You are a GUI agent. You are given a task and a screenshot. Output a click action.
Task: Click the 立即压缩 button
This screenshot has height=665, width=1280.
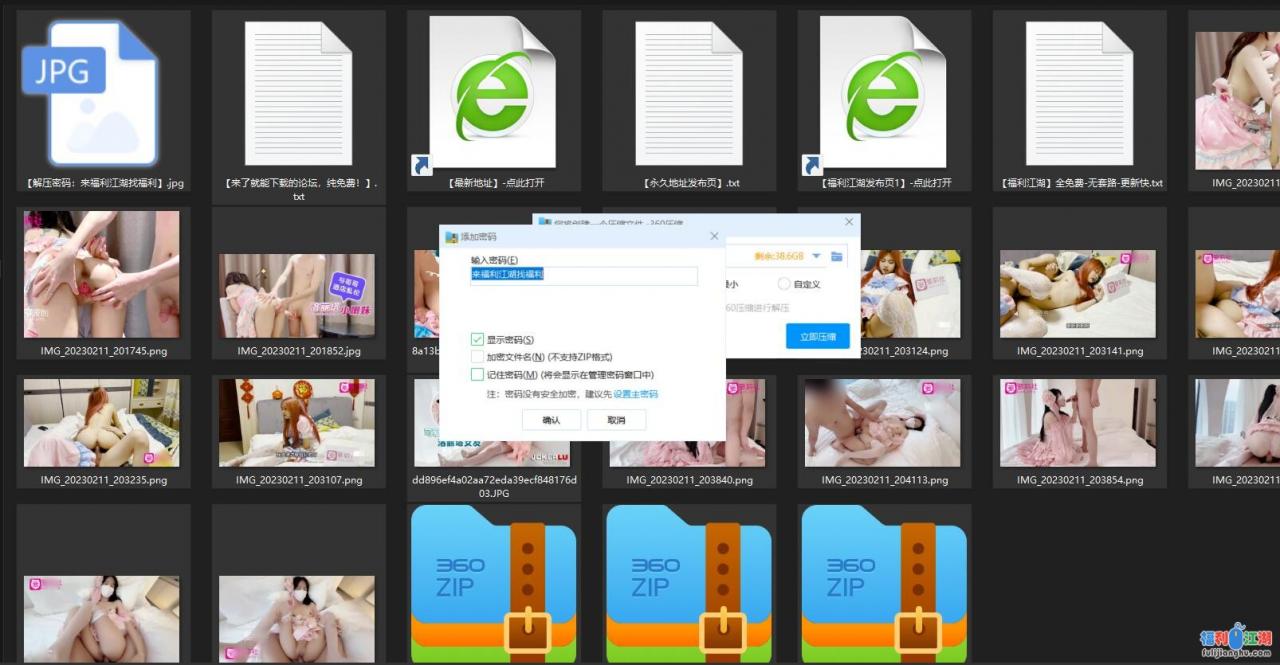tap(817, 337)
